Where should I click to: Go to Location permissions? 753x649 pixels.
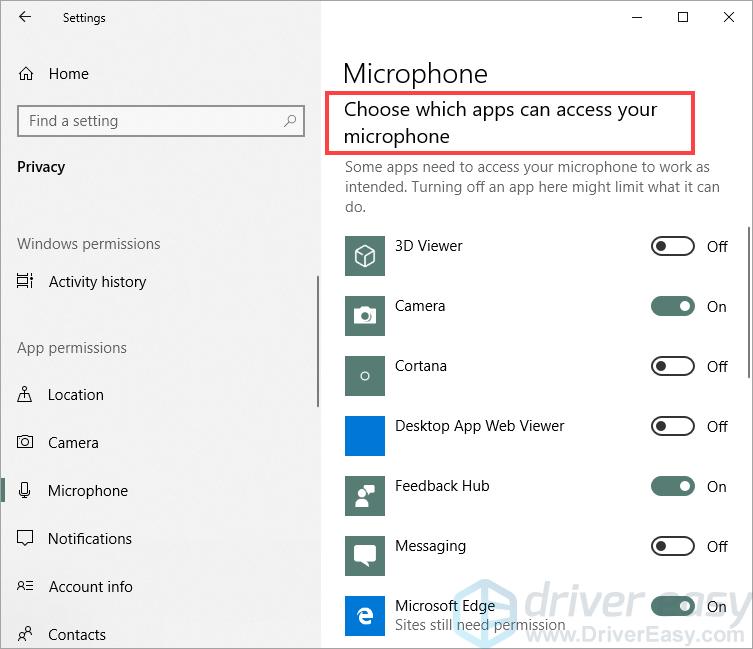(x=75, y=394)
